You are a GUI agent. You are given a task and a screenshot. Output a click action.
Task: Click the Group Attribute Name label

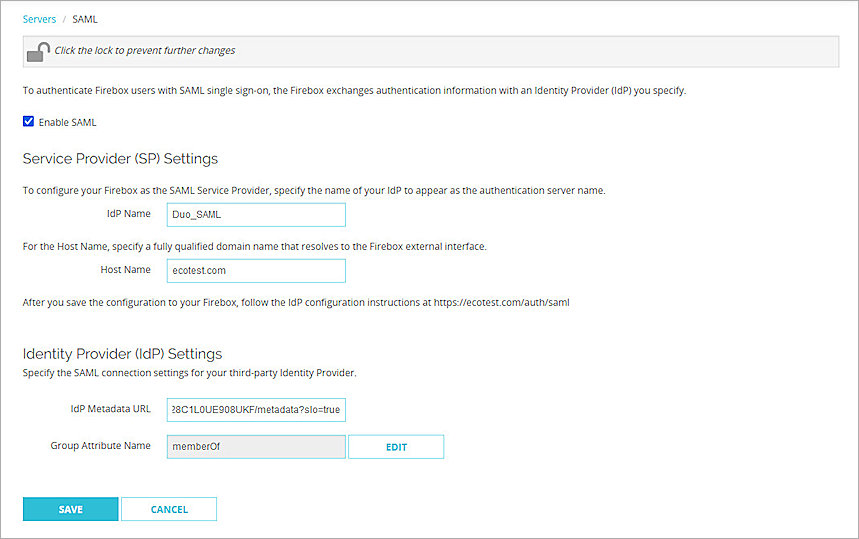point(100,446)
